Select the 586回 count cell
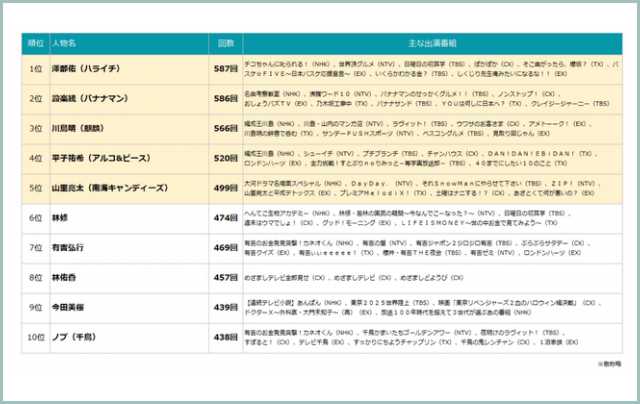This screenshot has height=404, width=640. click(225, 100)
